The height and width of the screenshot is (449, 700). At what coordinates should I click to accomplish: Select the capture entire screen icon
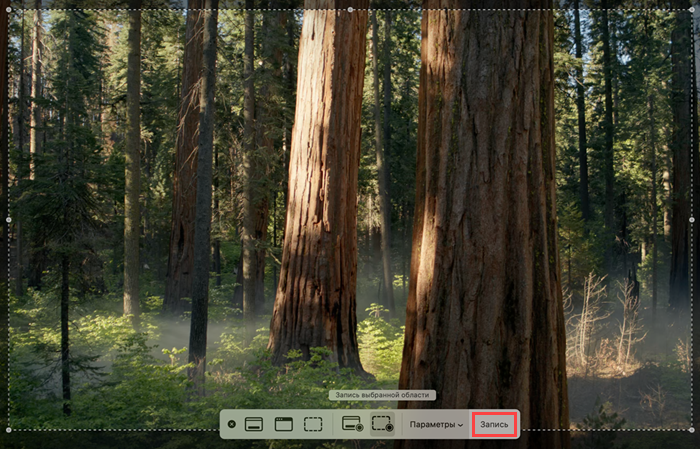pos(254,424)
